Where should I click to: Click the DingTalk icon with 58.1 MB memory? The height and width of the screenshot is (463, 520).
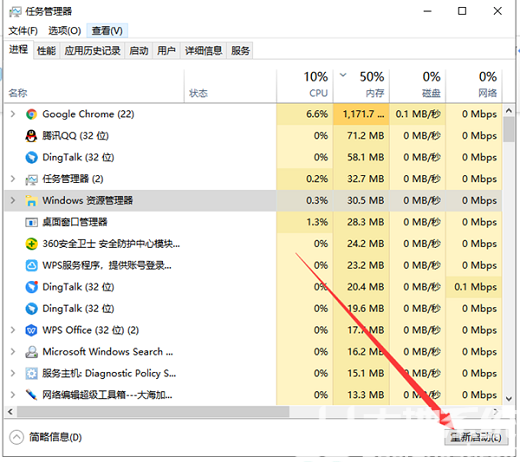31,157
